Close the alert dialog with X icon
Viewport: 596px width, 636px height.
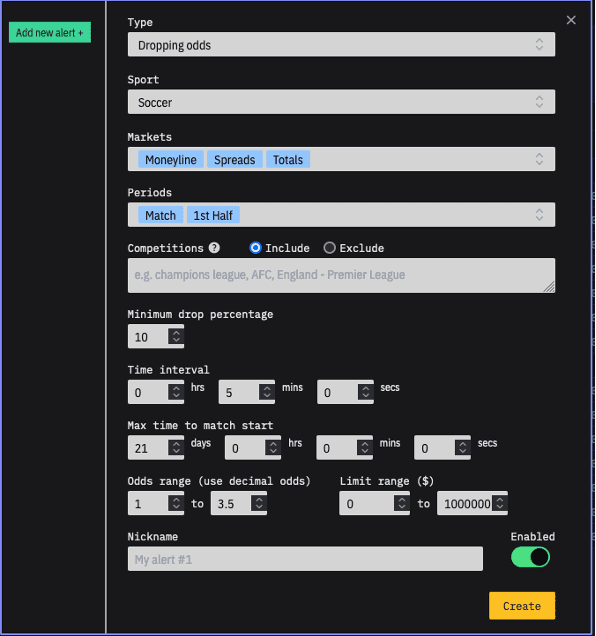point(571,20)
